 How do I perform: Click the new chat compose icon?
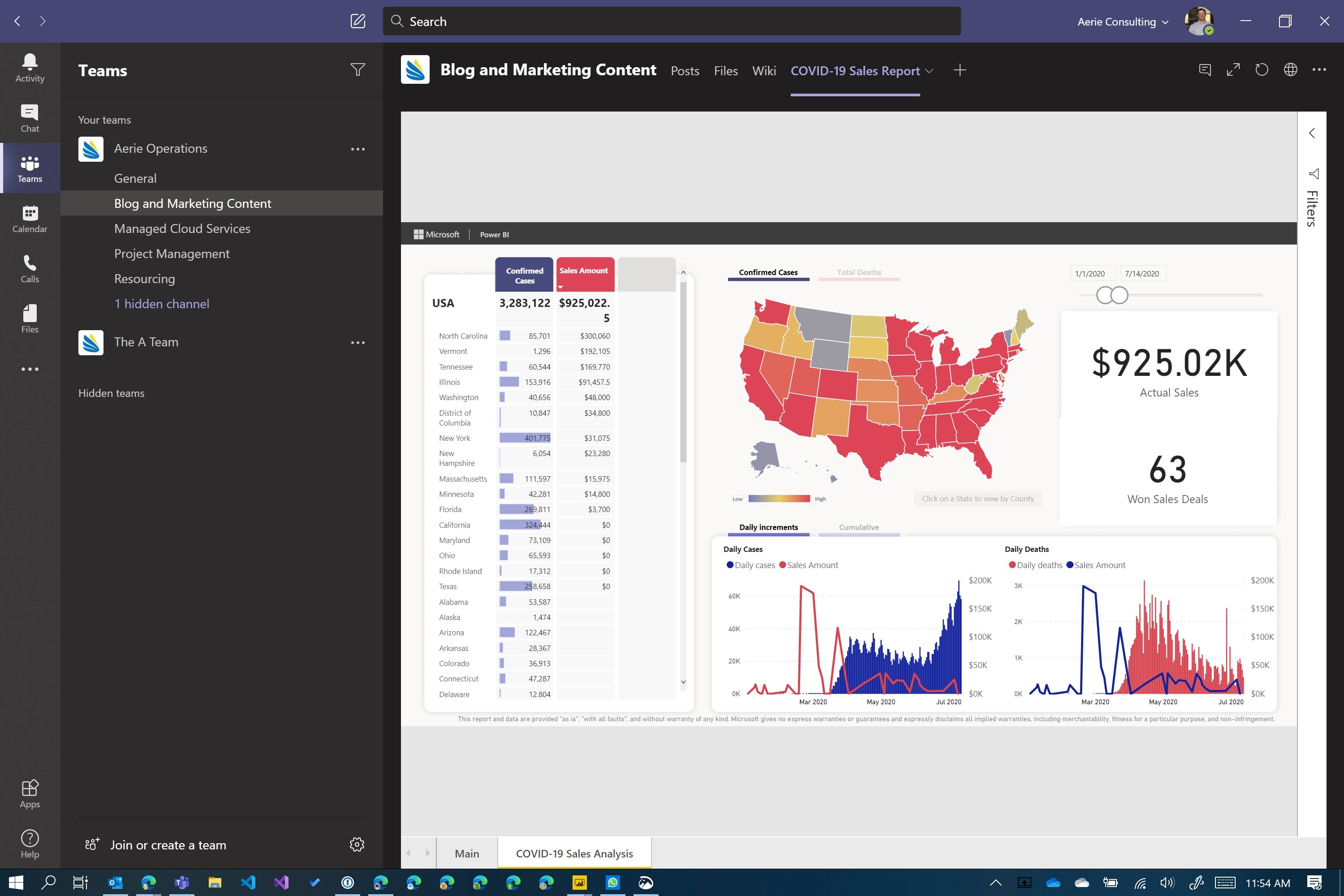click(x=358, y=21)
